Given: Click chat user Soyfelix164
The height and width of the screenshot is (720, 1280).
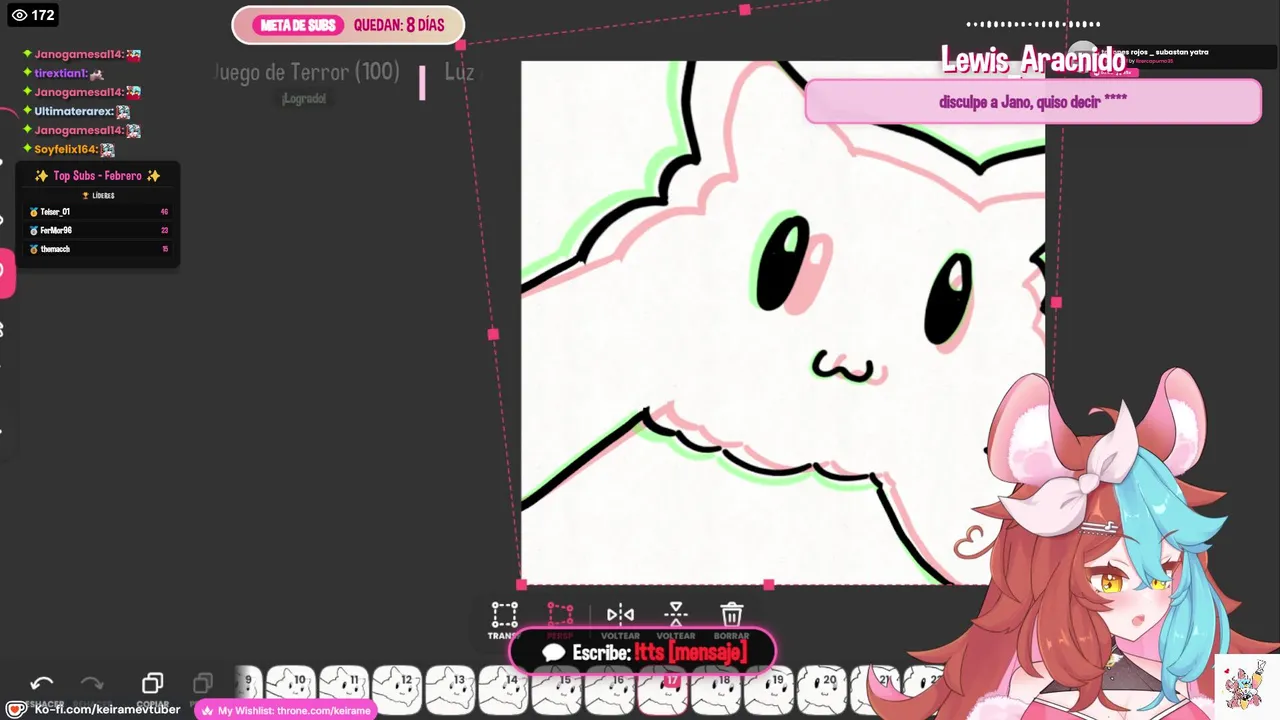Looking at the screenshot, I should click(x=66, y=149).
